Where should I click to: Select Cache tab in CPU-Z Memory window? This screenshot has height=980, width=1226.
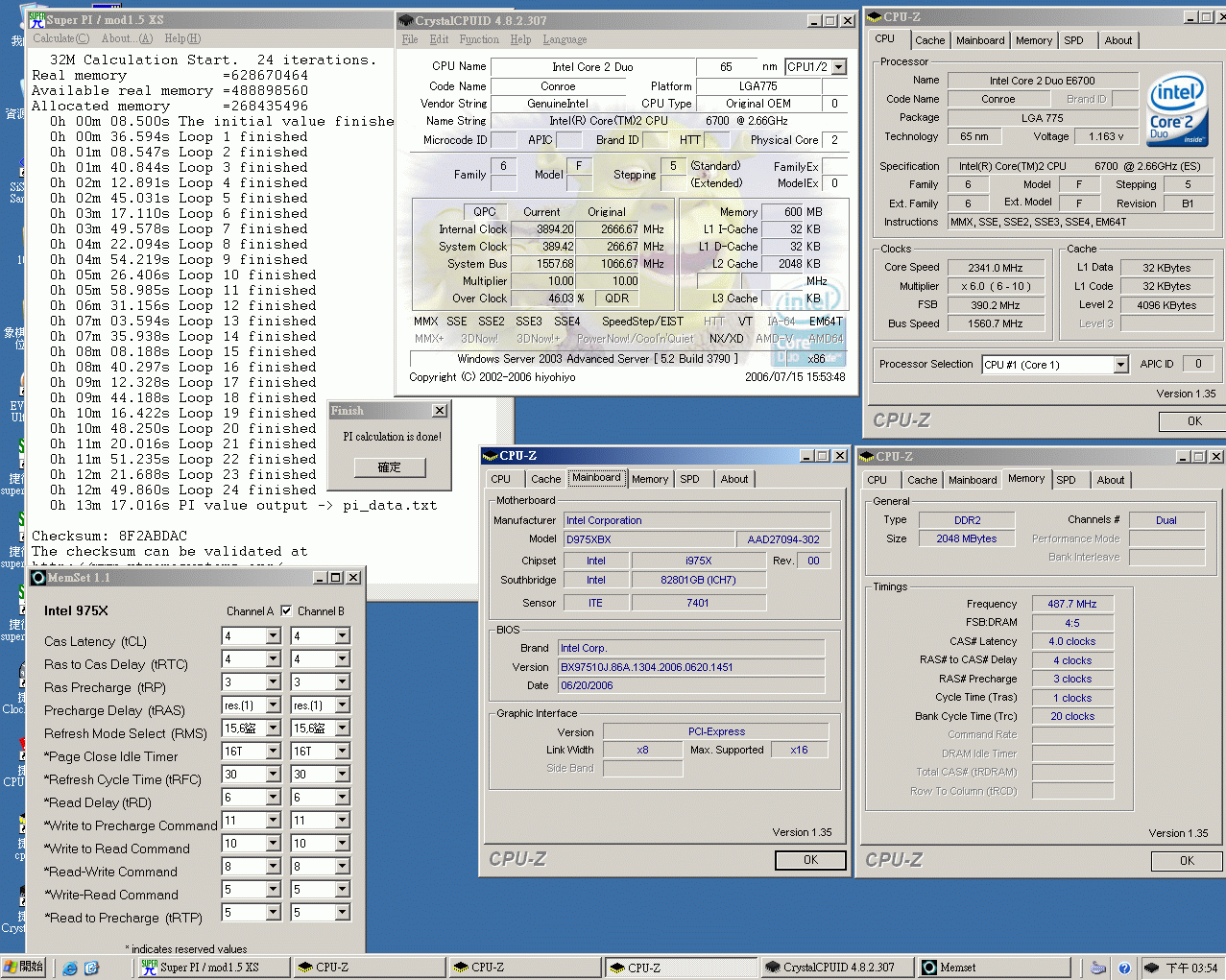click(x=922, y=480)
